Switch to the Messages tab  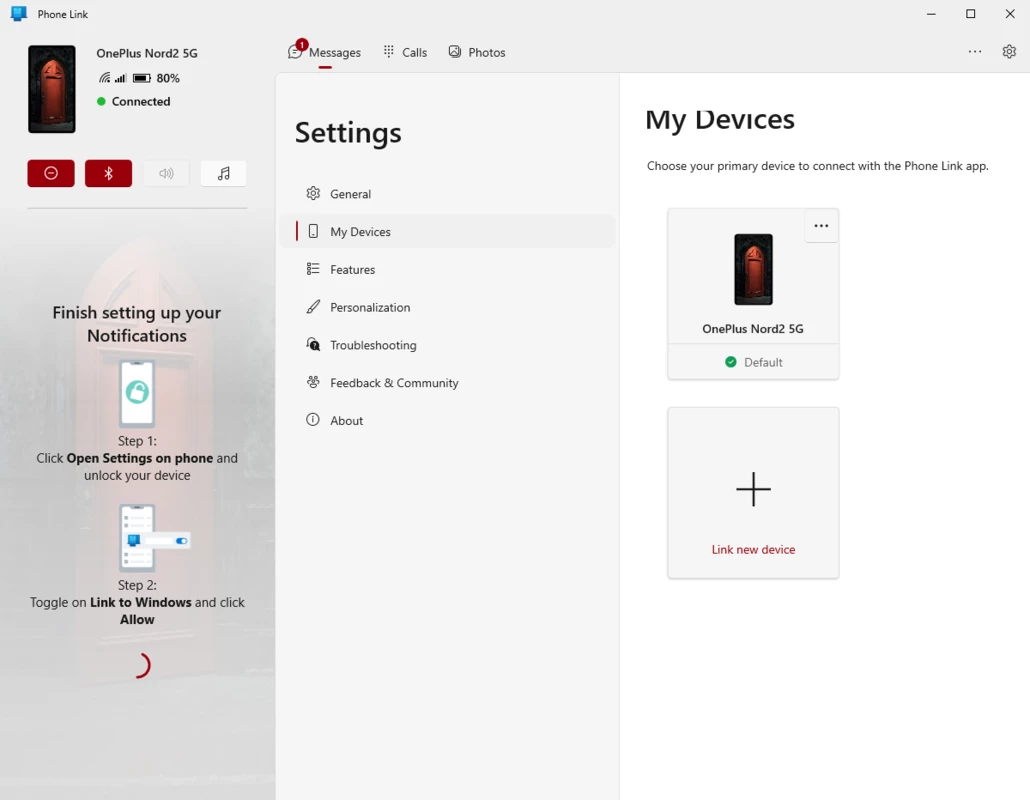pyautogui.click(x=325, y=52)
